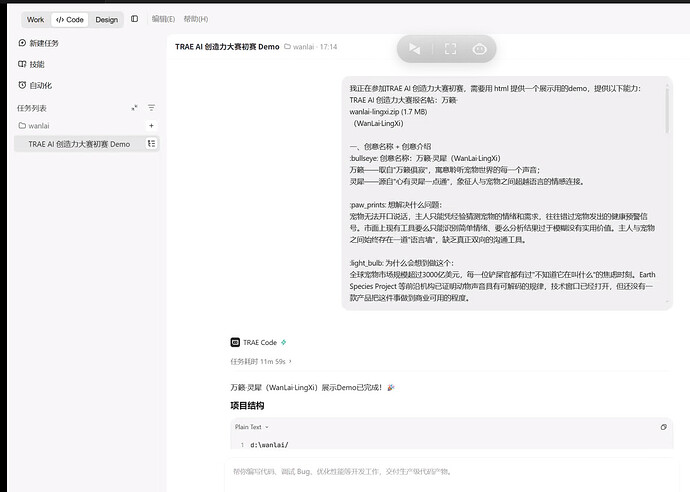Click the eye icon in the floating toolbar
The width and height of the screenshot is (690, 492).
tap(479, 49)
